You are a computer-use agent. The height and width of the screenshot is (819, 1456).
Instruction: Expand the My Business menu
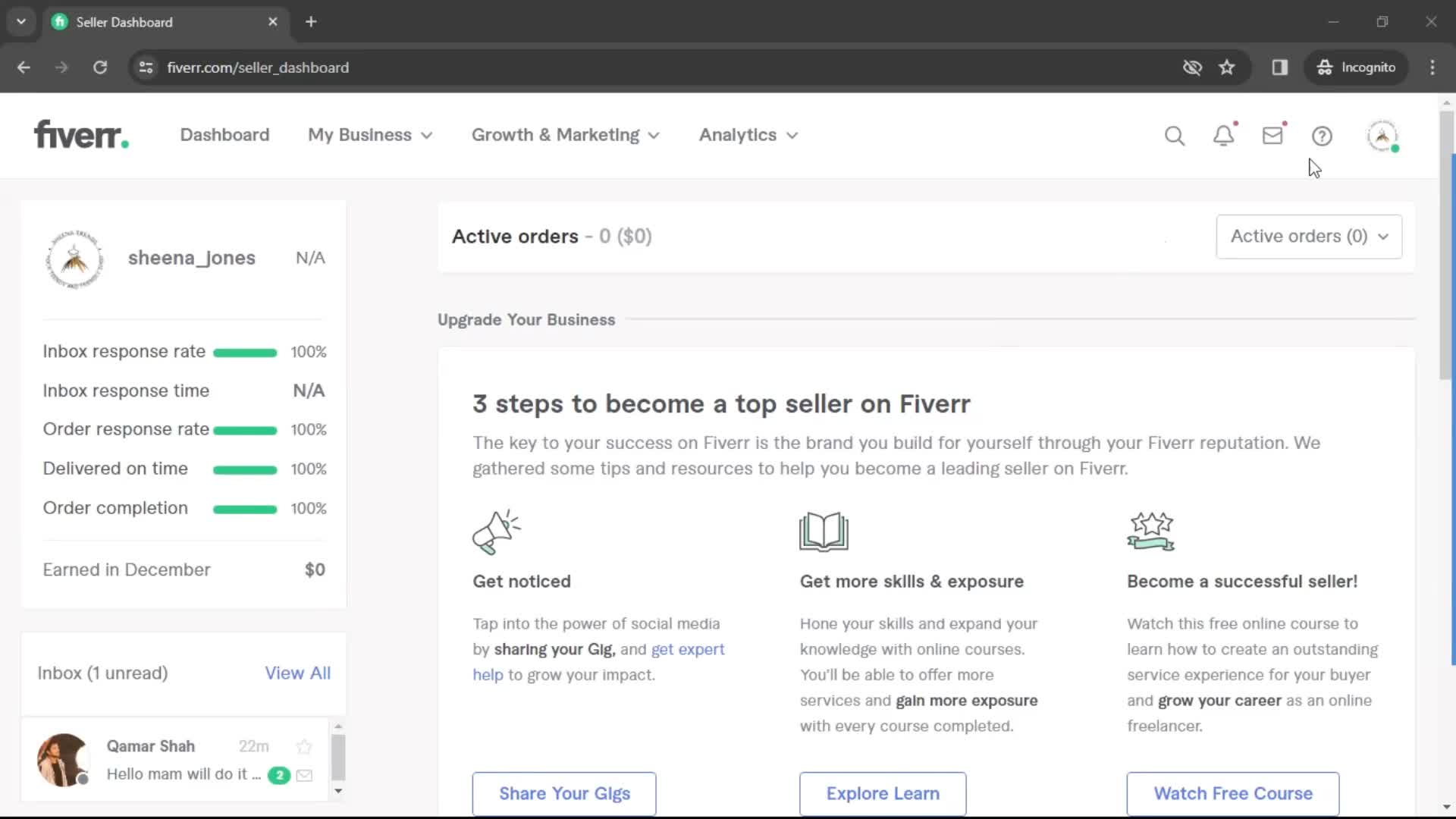point(370,134)
